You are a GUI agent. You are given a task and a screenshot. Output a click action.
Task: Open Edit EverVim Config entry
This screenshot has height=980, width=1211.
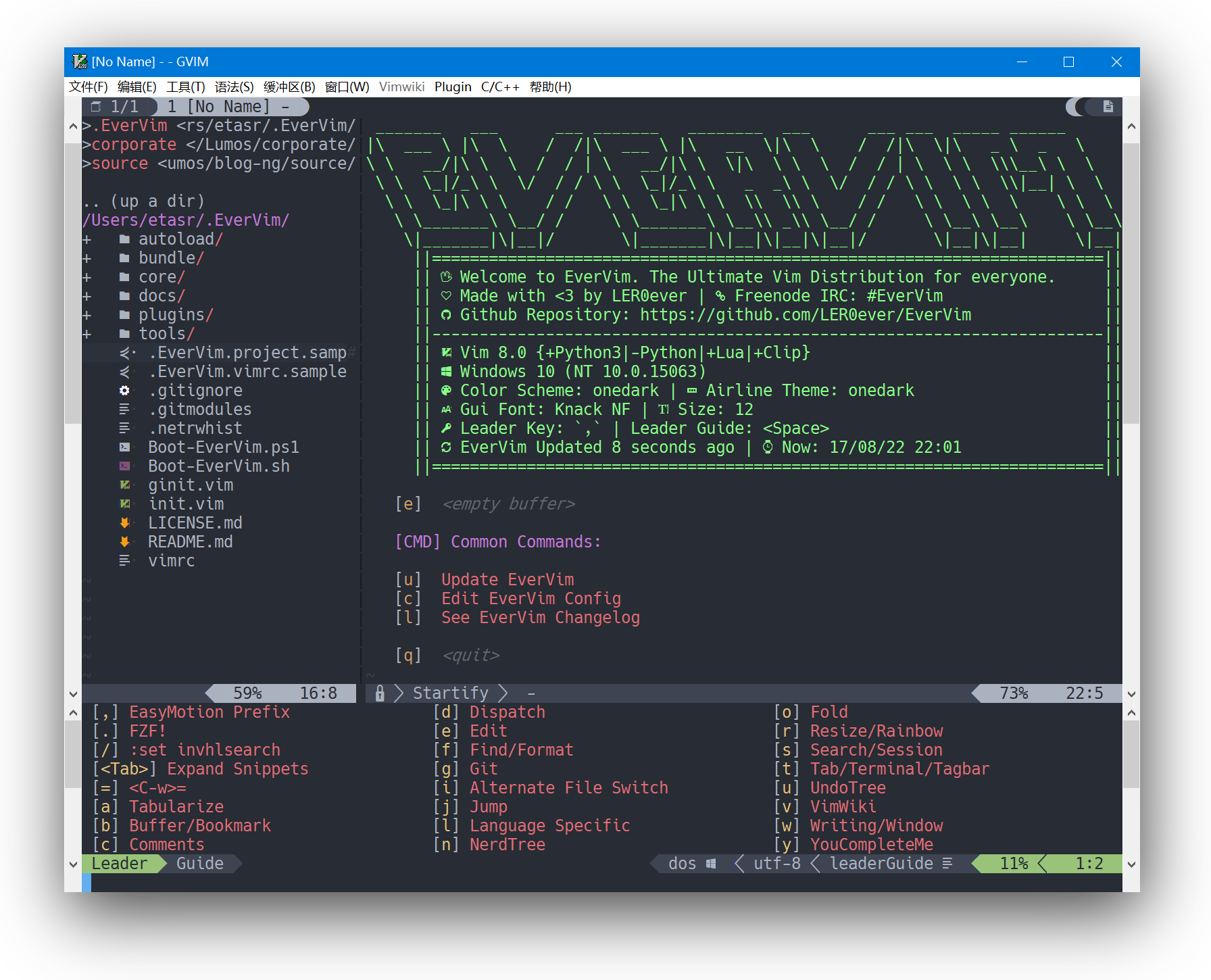530,599
